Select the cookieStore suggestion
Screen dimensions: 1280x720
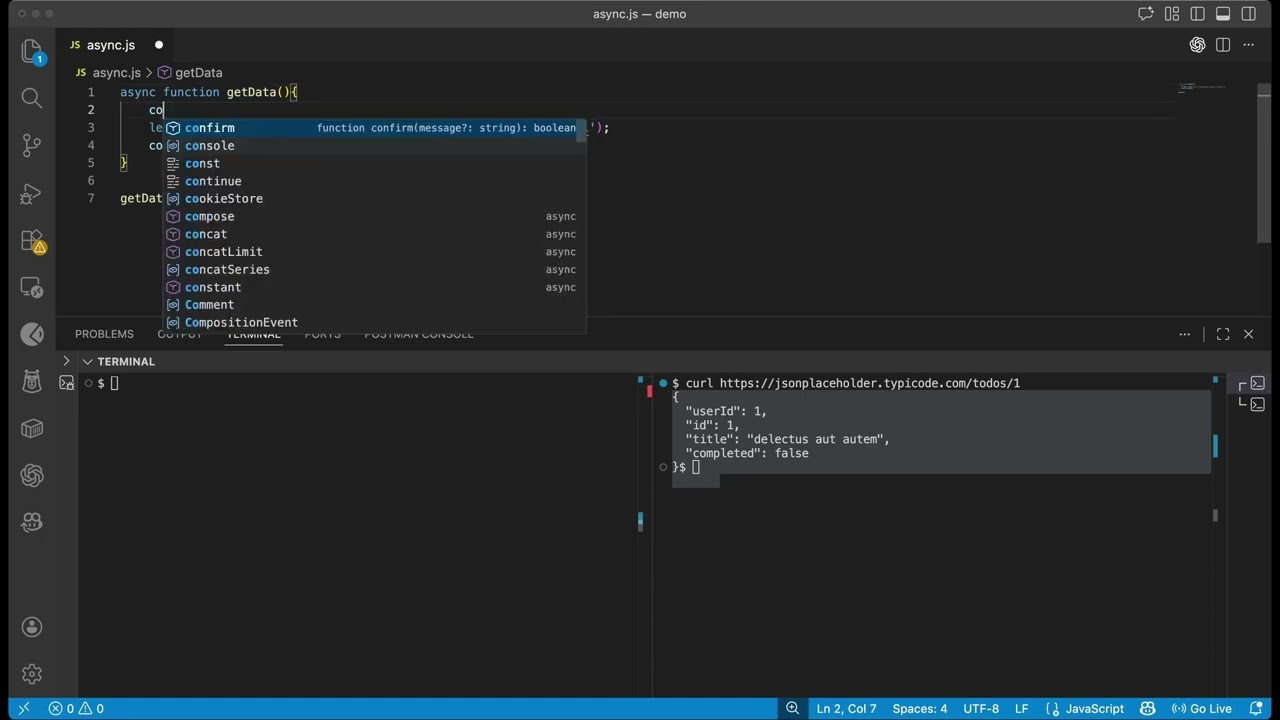click(374, 199)
